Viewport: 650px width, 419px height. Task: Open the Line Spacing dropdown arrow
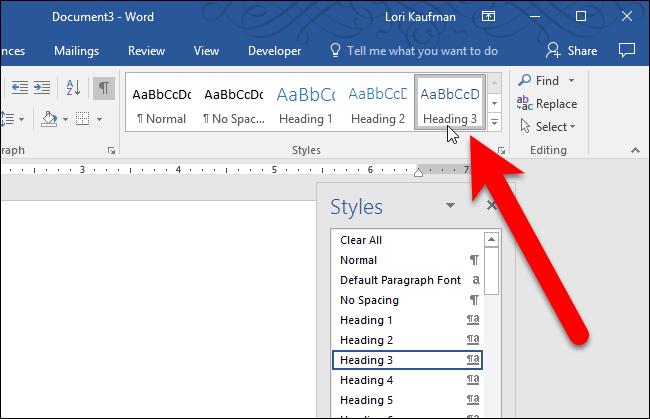[21, 119]
